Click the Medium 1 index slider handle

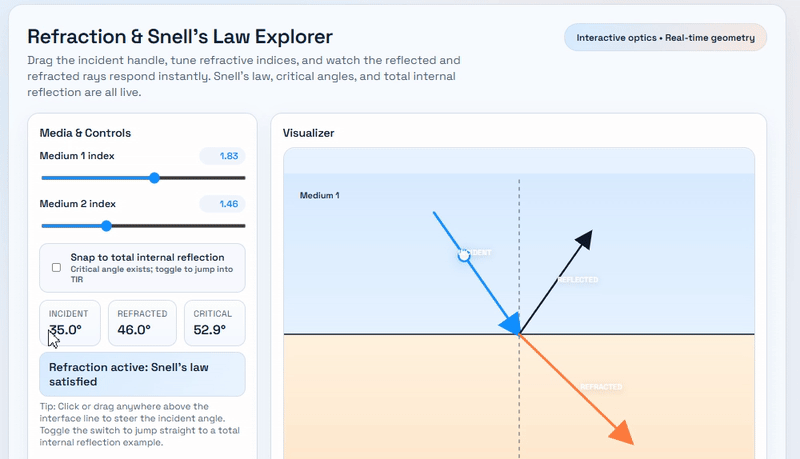pyautogui.click(x=154, y=178)
